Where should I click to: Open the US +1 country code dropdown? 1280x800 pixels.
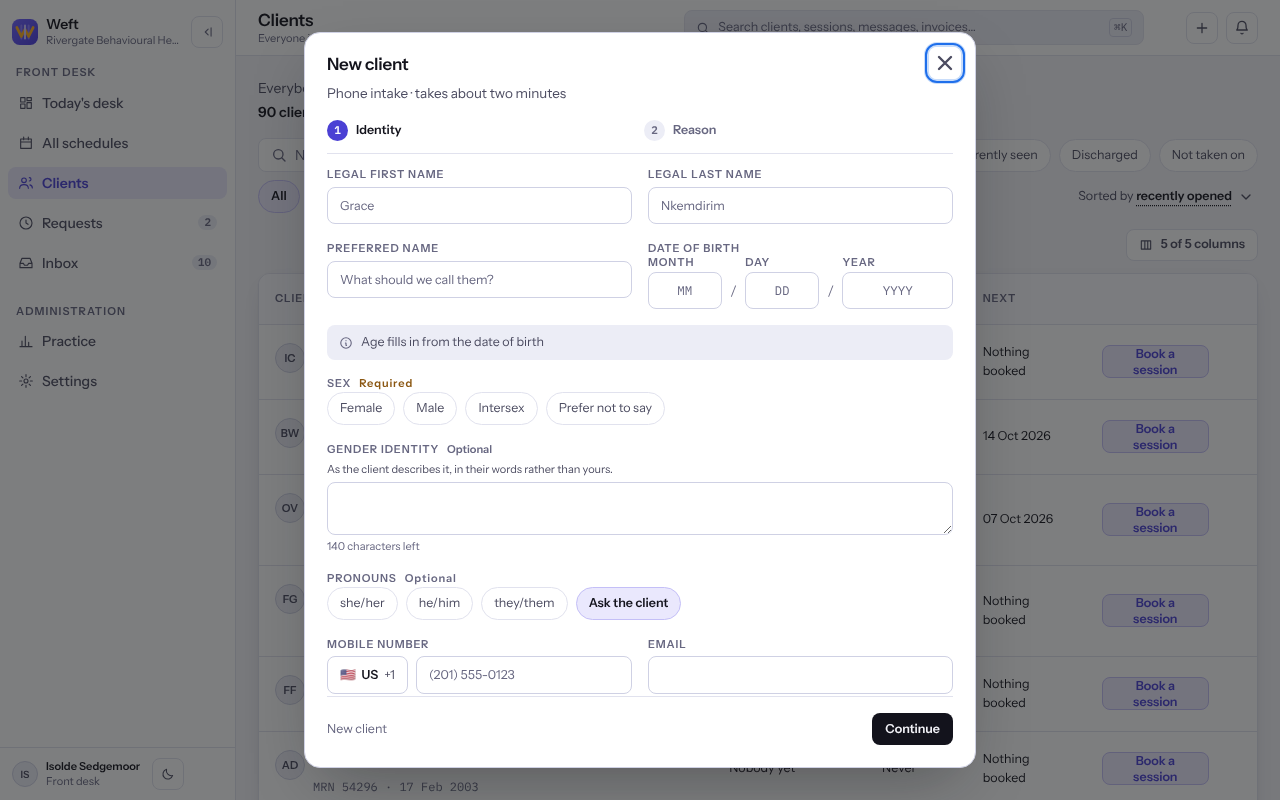point(367,675)
